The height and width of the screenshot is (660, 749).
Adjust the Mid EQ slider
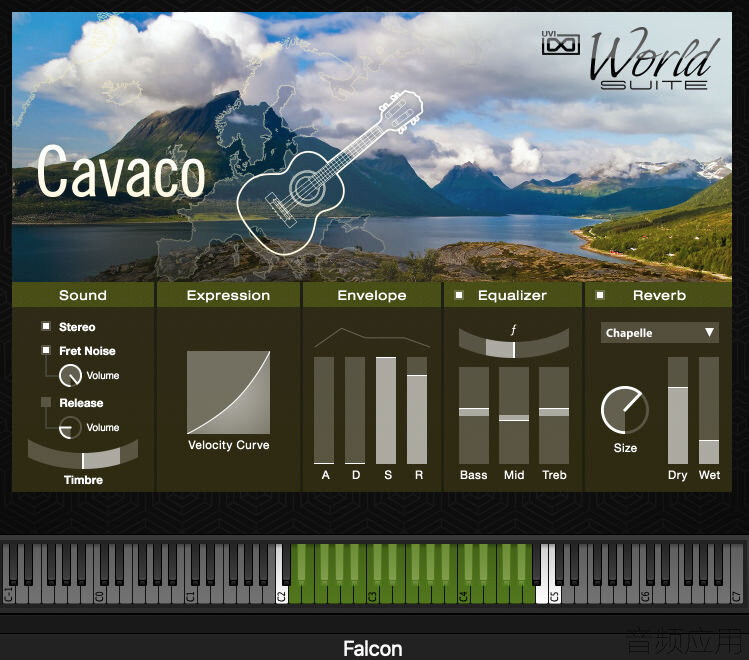coord(514,415)
